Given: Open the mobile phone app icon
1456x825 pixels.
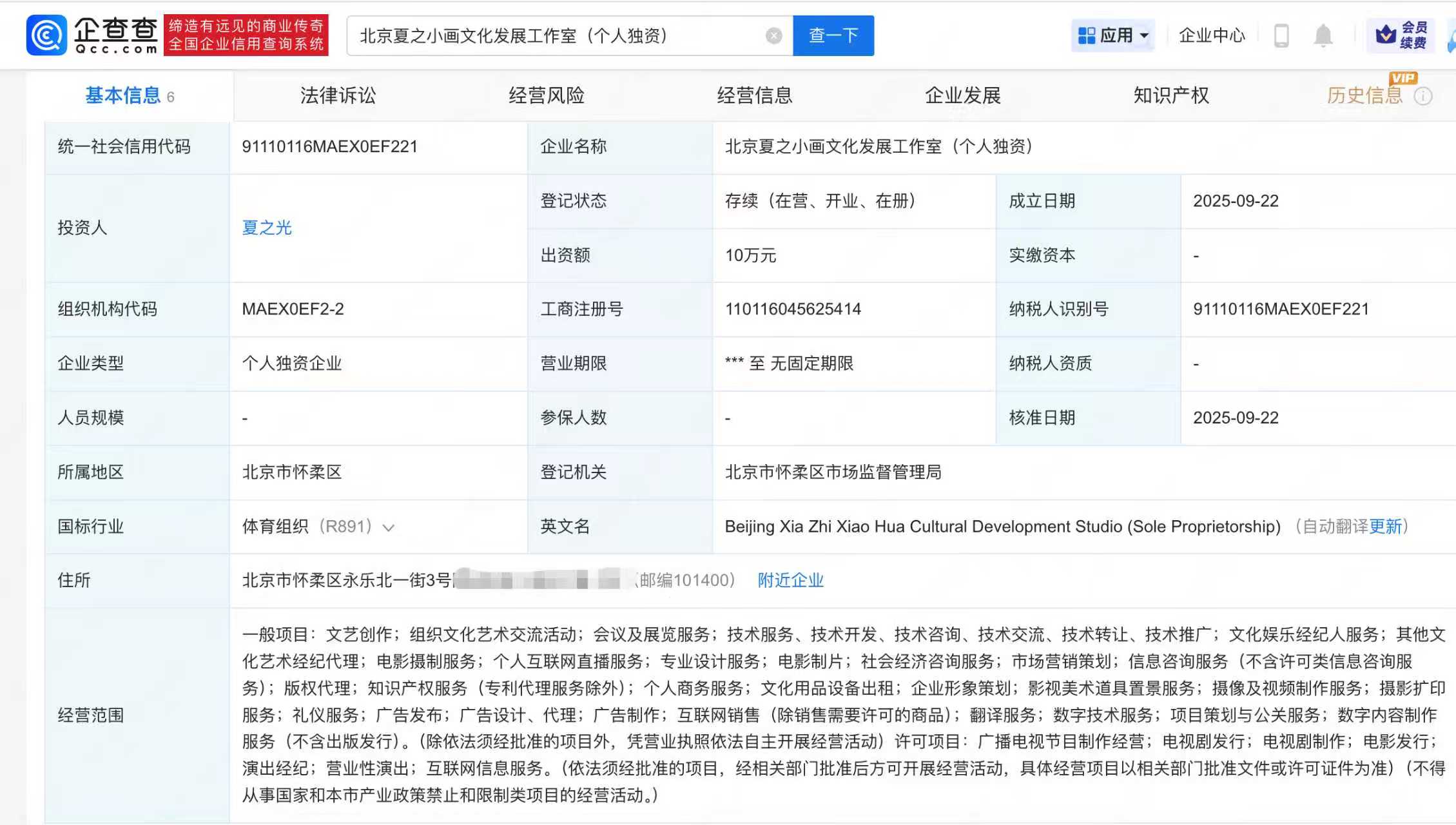Looking at the screenshot, I should click(x=1281, y=35).
